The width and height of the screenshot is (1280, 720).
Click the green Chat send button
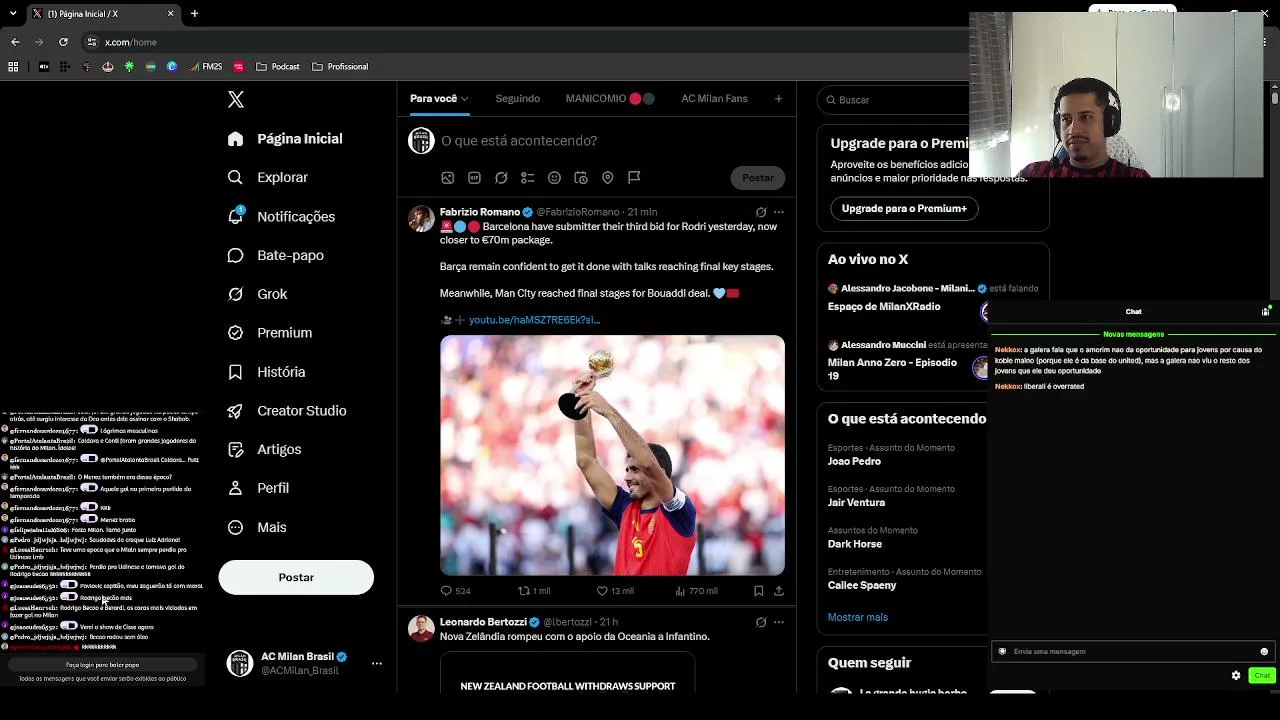pyautogui.click(x=1262, y=676)
